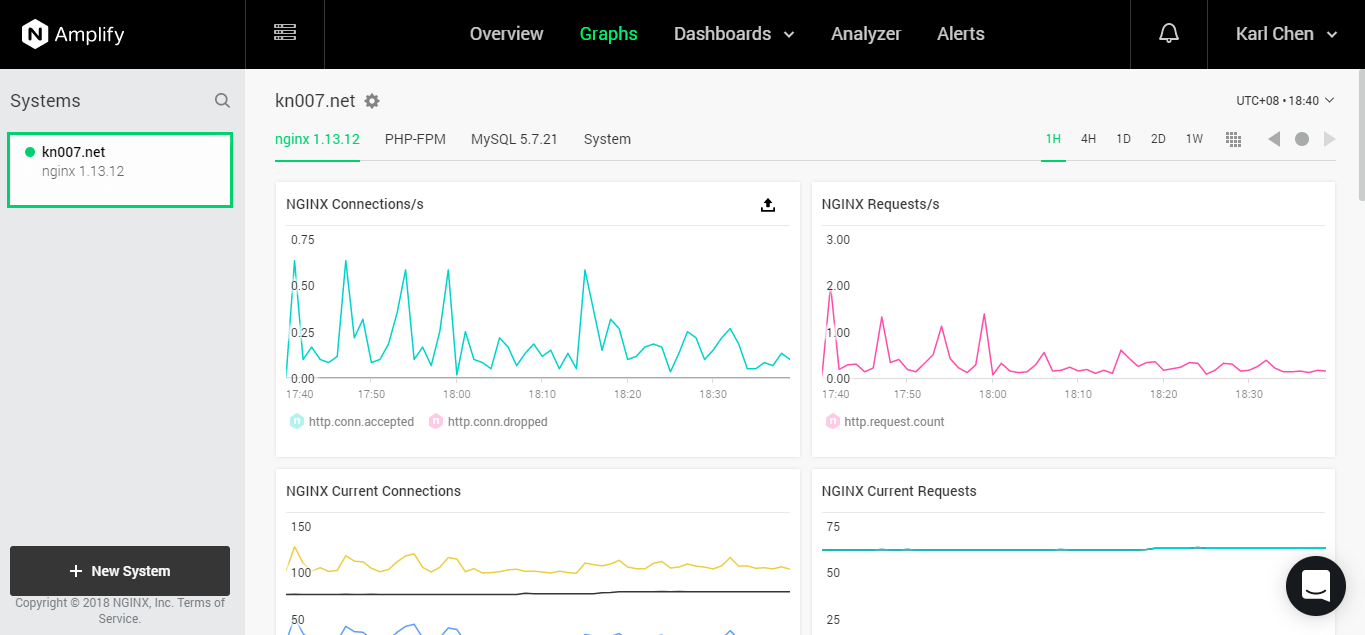Open the Karl Chen account menu
Viewport: 1365px width, 635px height.
pyautogui.click(x=1286, y=34)
